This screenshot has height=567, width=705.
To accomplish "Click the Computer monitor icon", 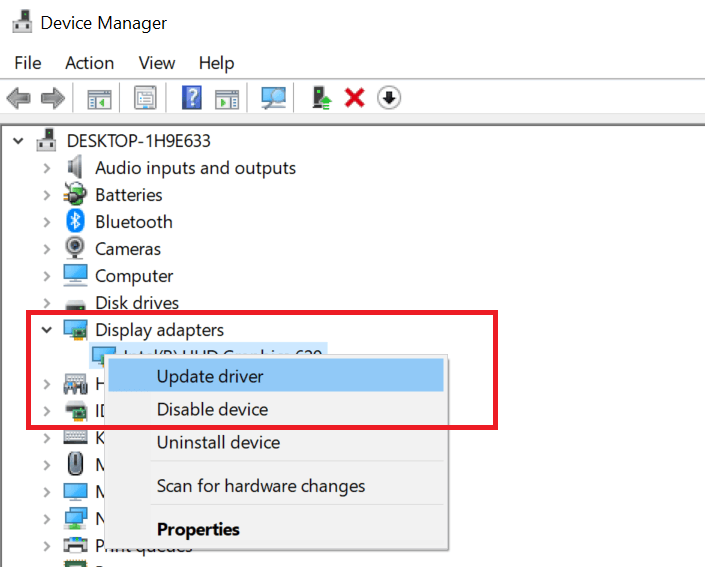I will tap(75, 275).
